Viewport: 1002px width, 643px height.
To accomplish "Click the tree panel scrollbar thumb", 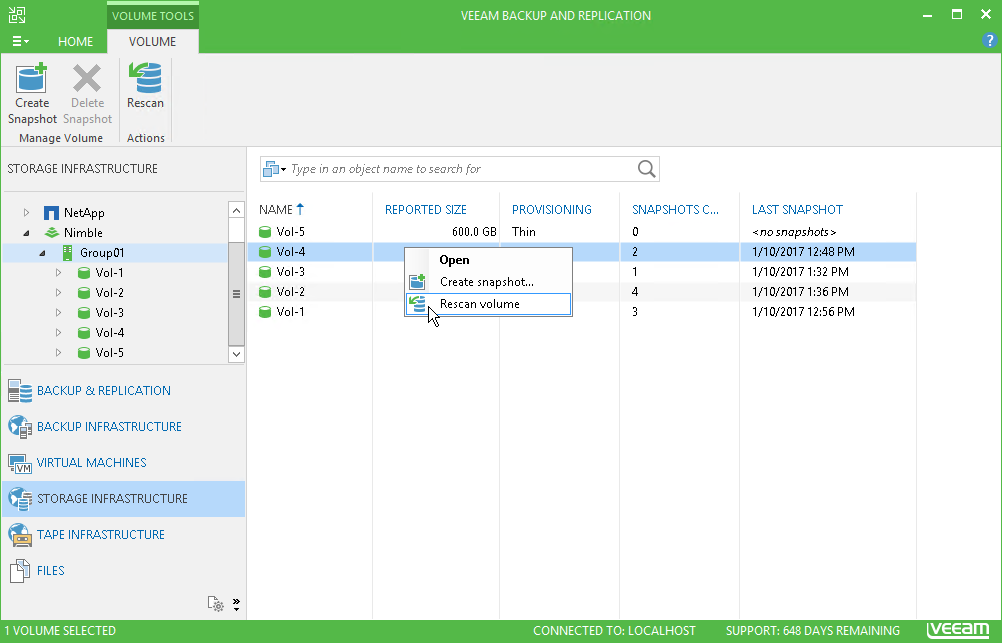I will click(236, 294).
